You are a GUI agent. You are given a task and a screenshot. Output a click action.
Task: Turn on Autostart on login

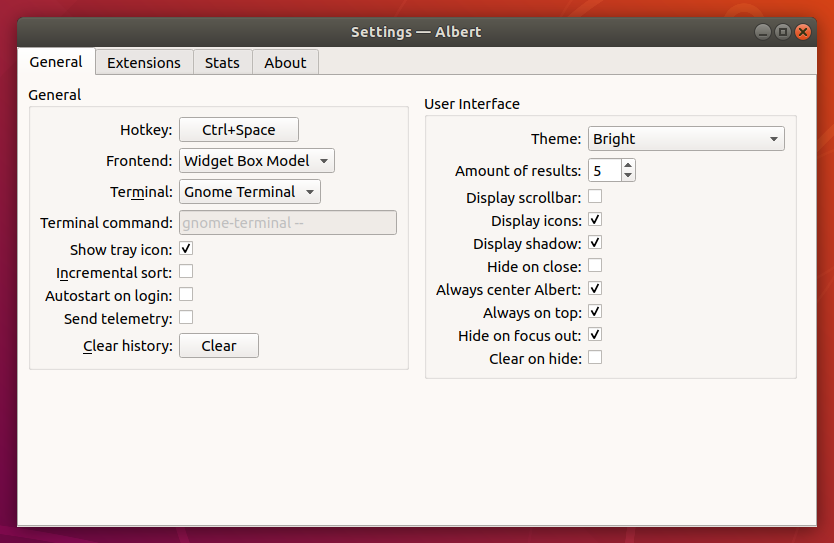click(x=186, y=295)
